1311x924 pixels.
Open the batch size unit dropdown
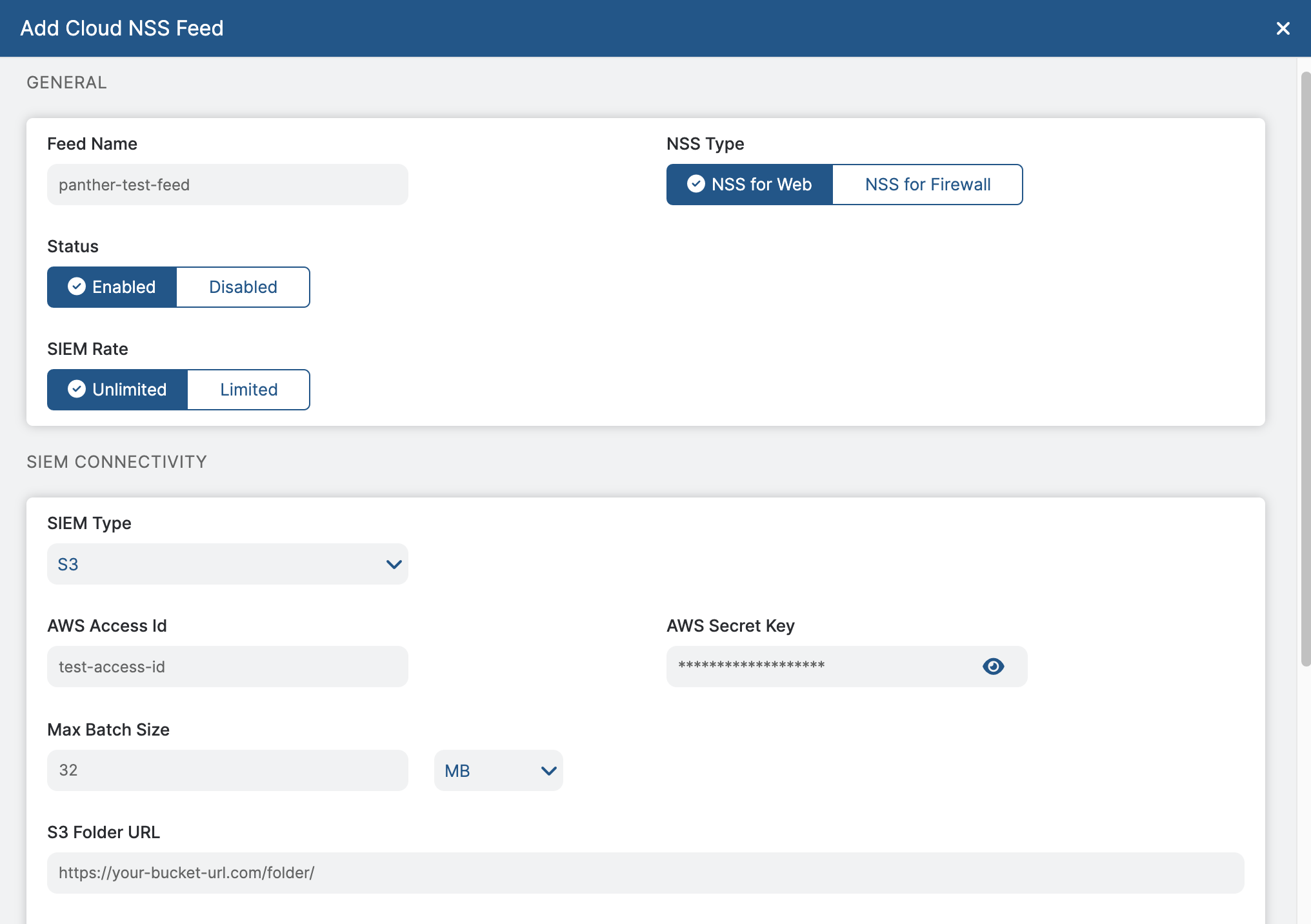pyautogui.click(x=498, y=770)
